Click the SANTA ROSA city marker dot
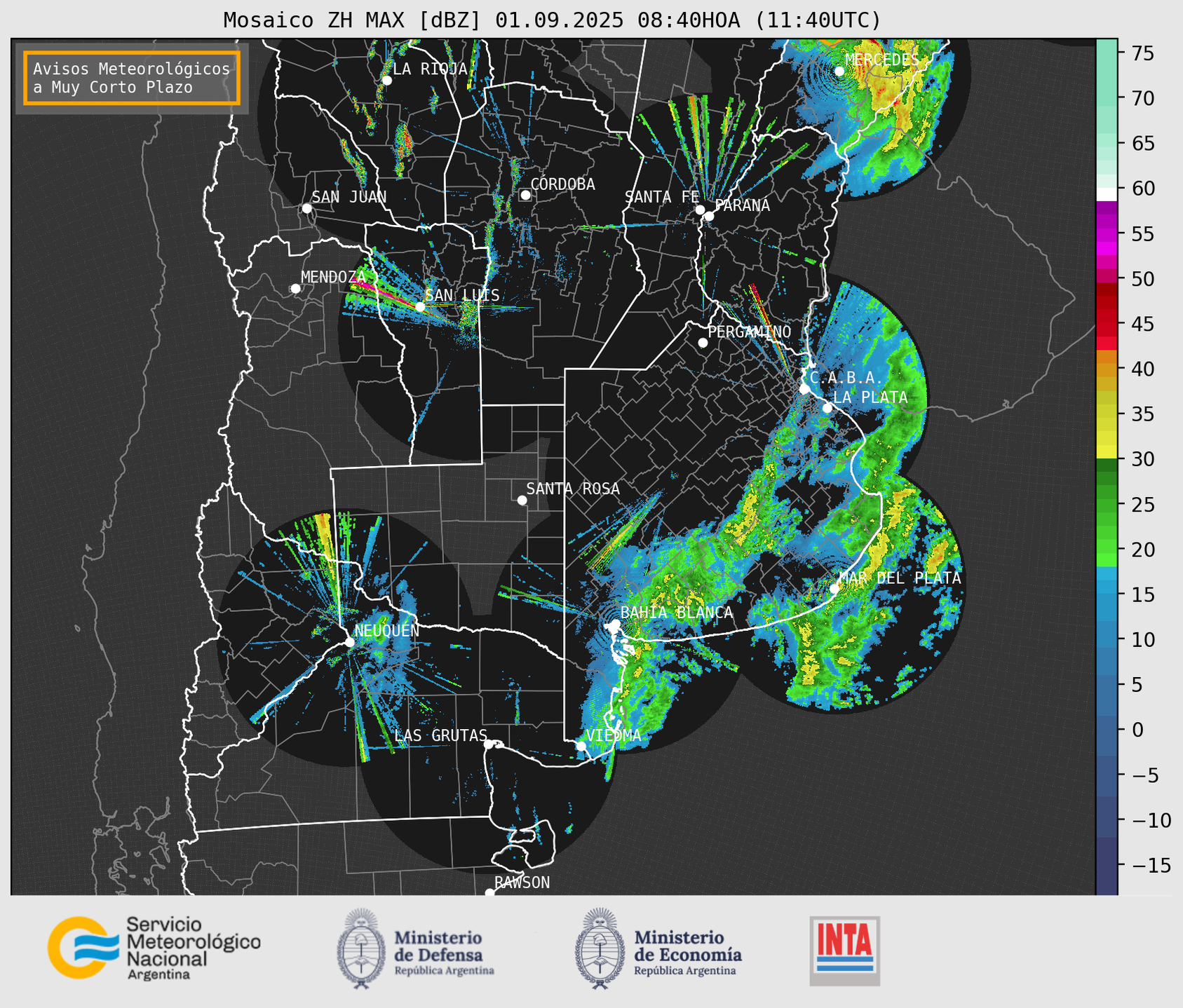The height and width of the screenshot is (1008, 1183). (x=522, y=500)
